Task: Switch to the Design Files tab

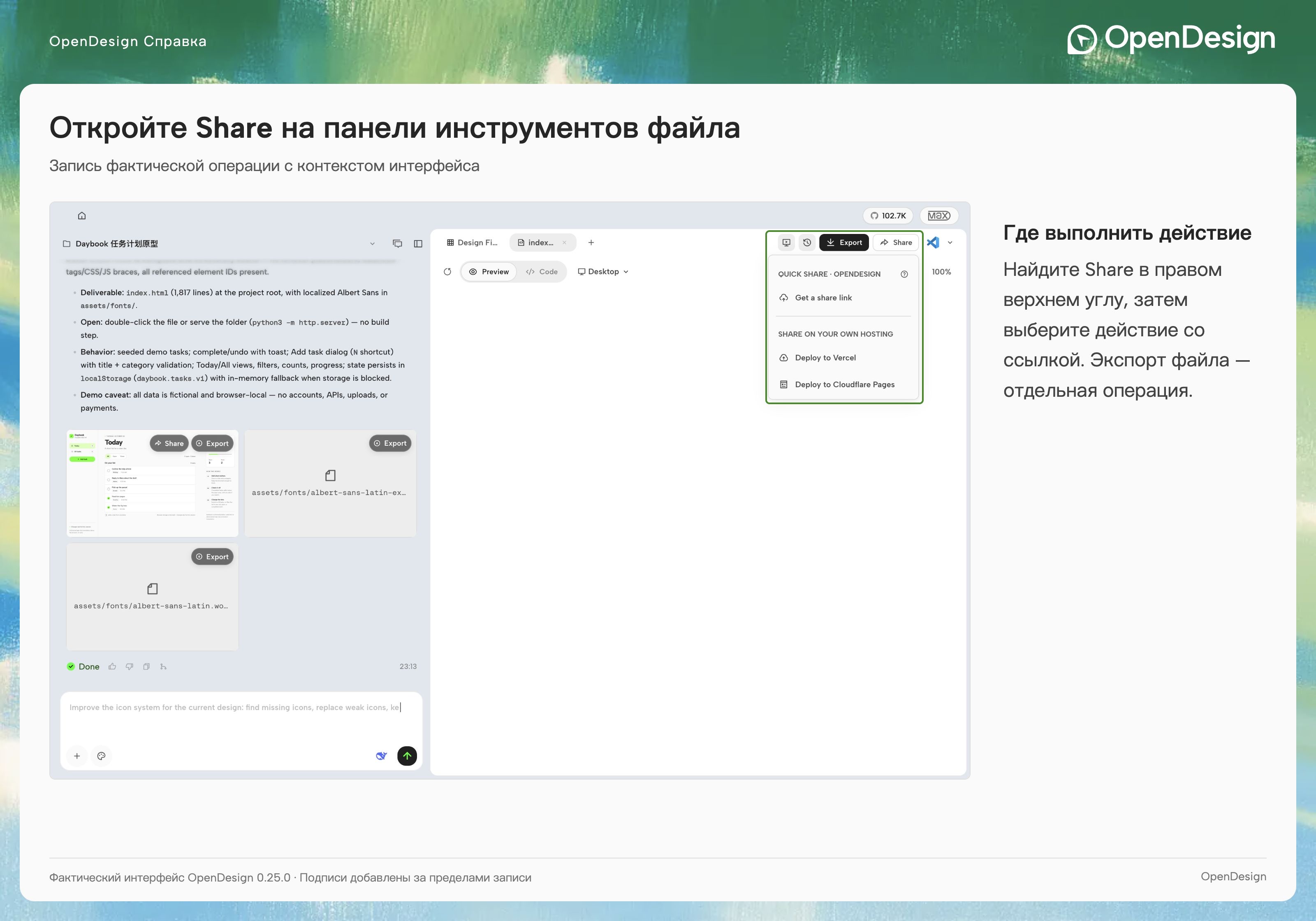Action: tap(472, 243)
